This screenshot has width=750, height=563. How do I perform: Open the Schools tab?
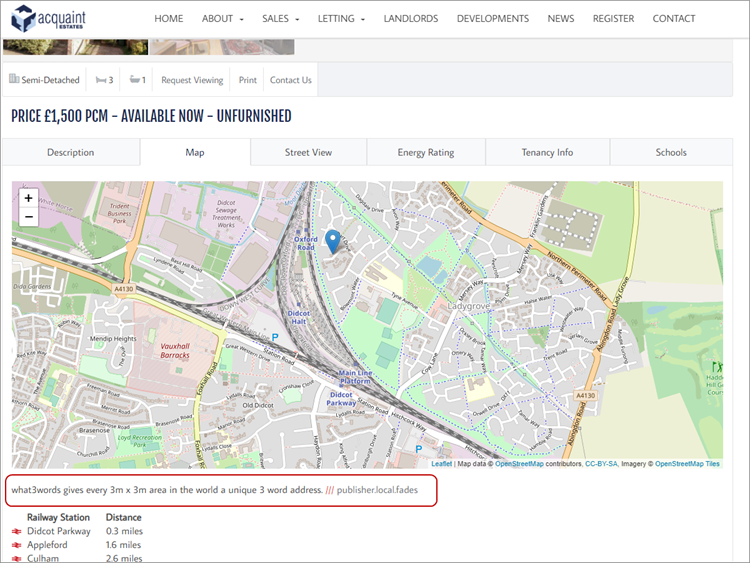tap(671, 153)
